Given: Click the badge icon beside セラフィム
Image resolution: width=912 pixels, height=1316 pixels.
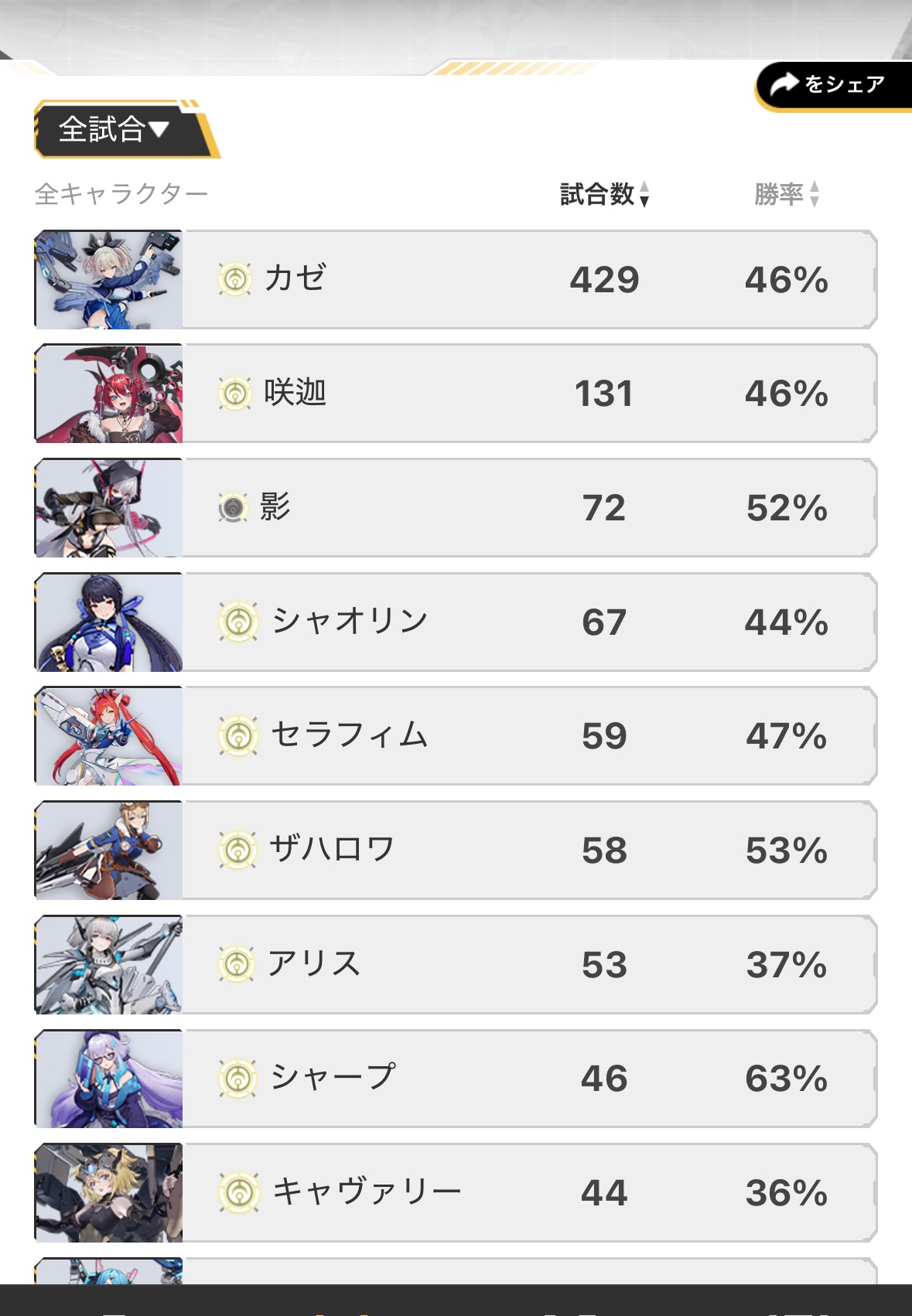Looking at the screenshot, I should (x=237, y=735).
